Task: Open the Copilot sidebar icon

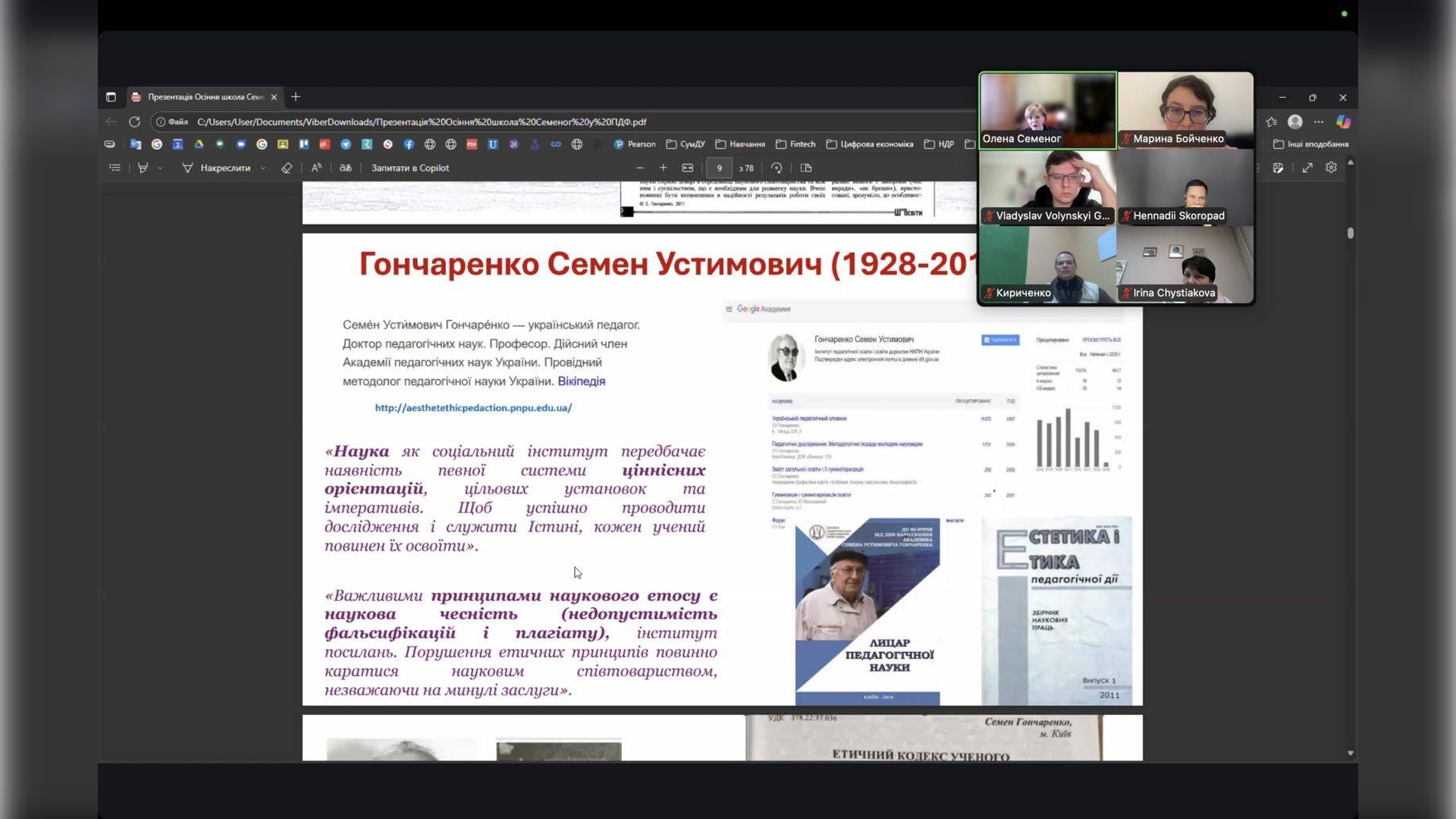Action: pos(1343,121)
